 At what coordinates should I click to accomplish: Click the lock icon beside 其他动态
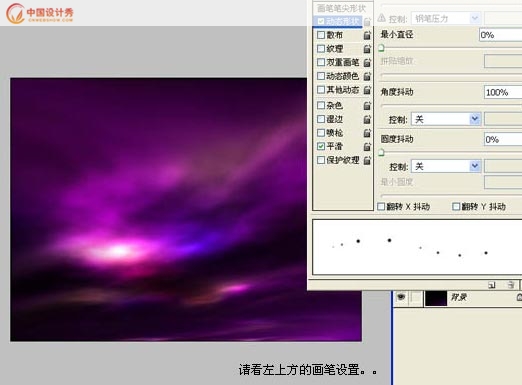pyautogui.click(x=367, y=90)
